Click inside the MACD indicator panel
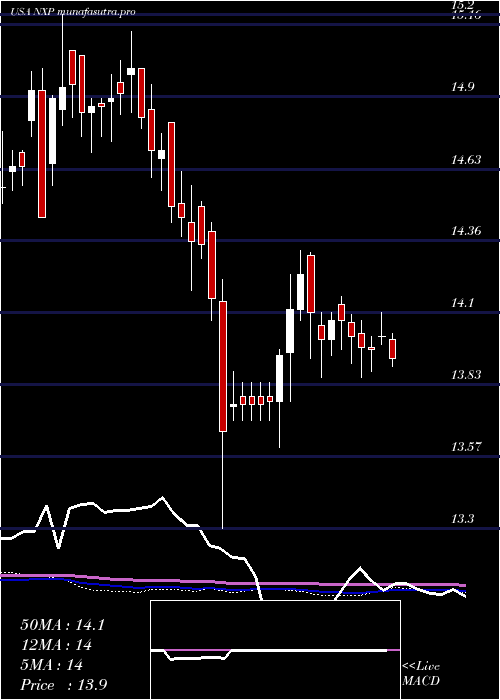 tap(275, 650)
